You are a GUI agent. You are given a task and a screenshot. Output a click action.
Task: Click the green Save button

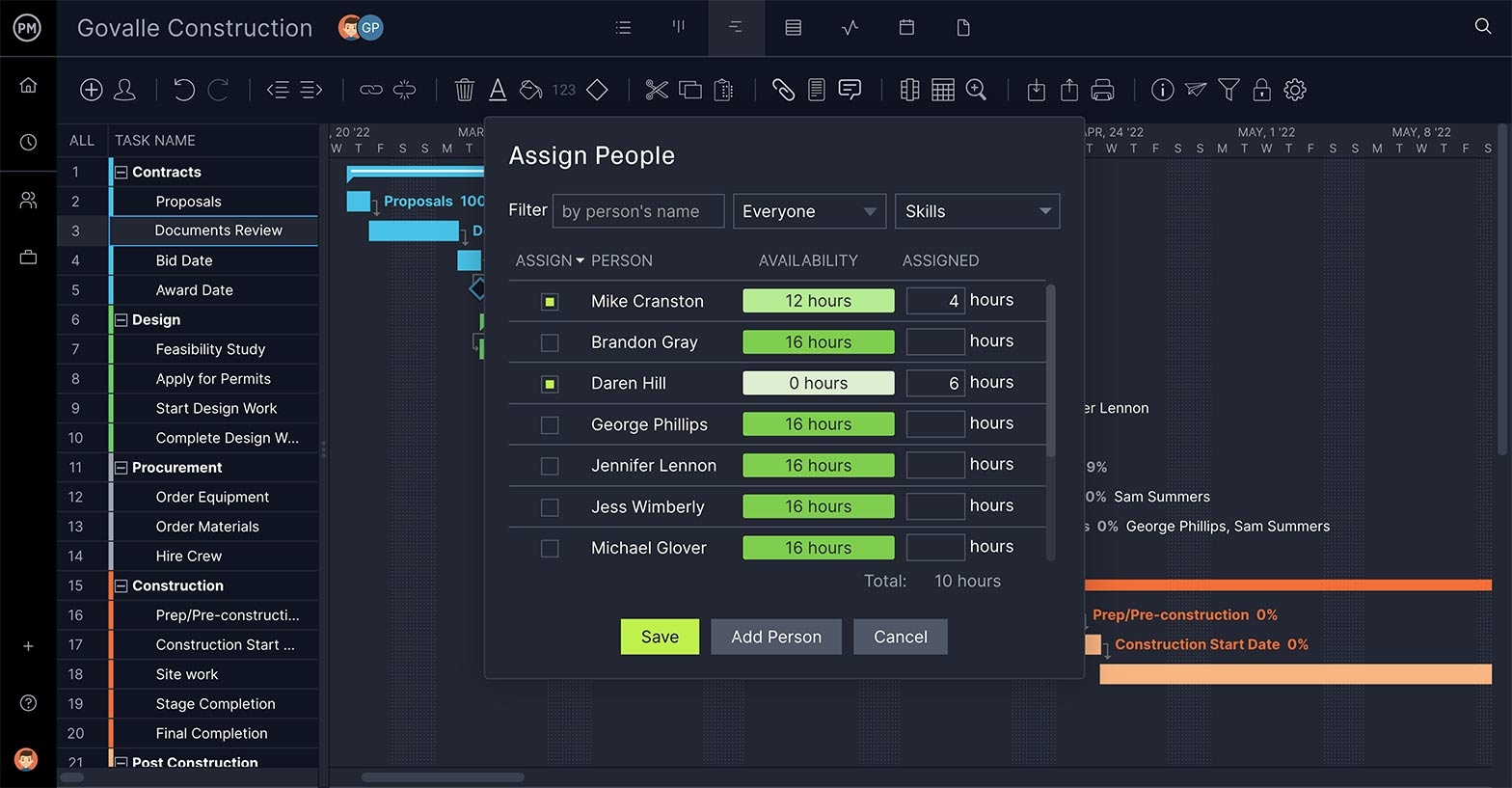point(660,637)
